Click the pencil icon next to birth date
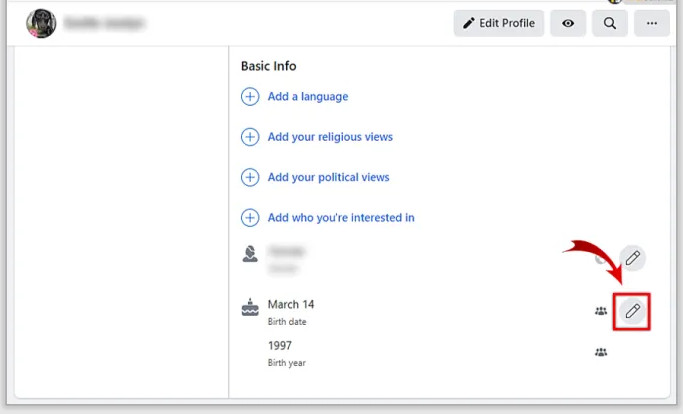Screen dimensions: 683x414 (x=632, y=311)
